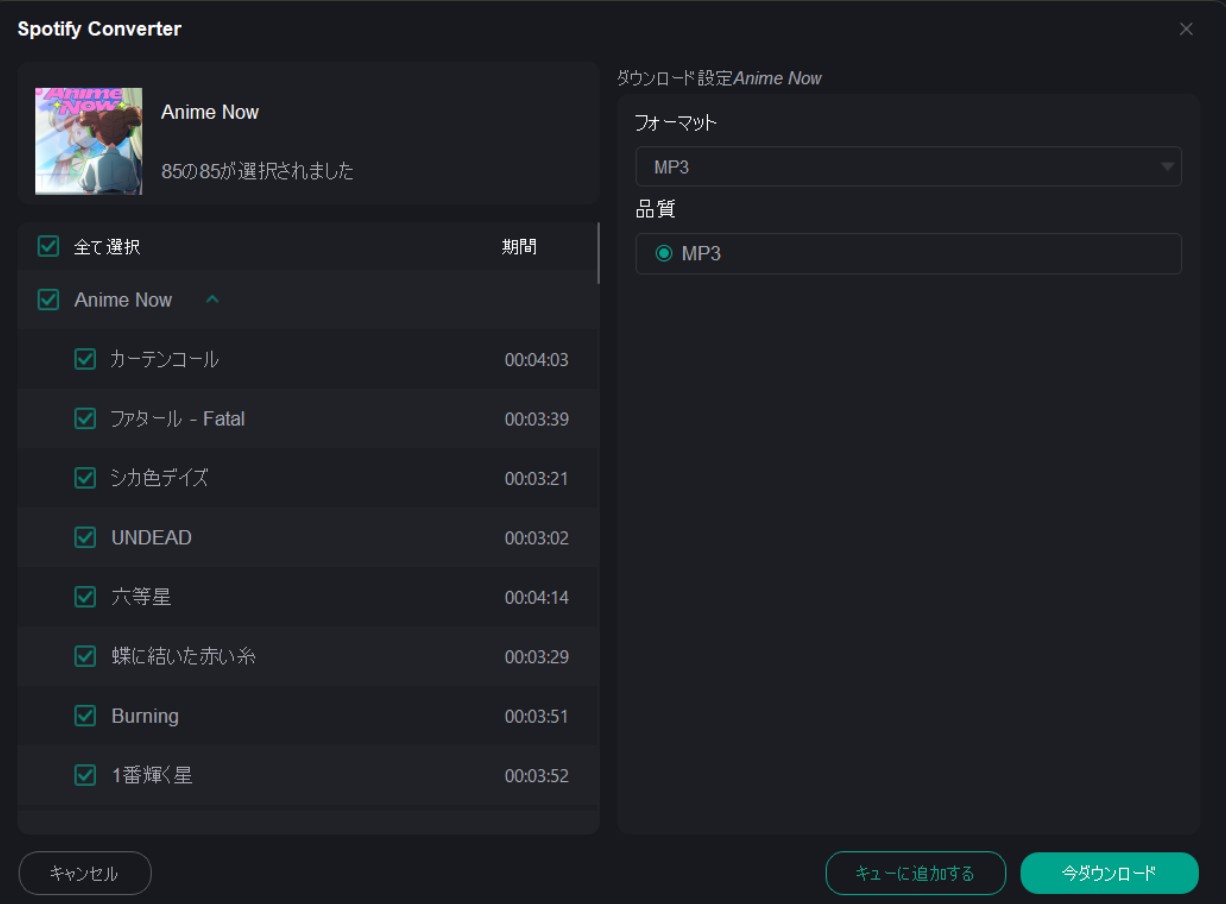
Task: Click the Anime Now album cover thumbnail
Action: click(89, 141)
